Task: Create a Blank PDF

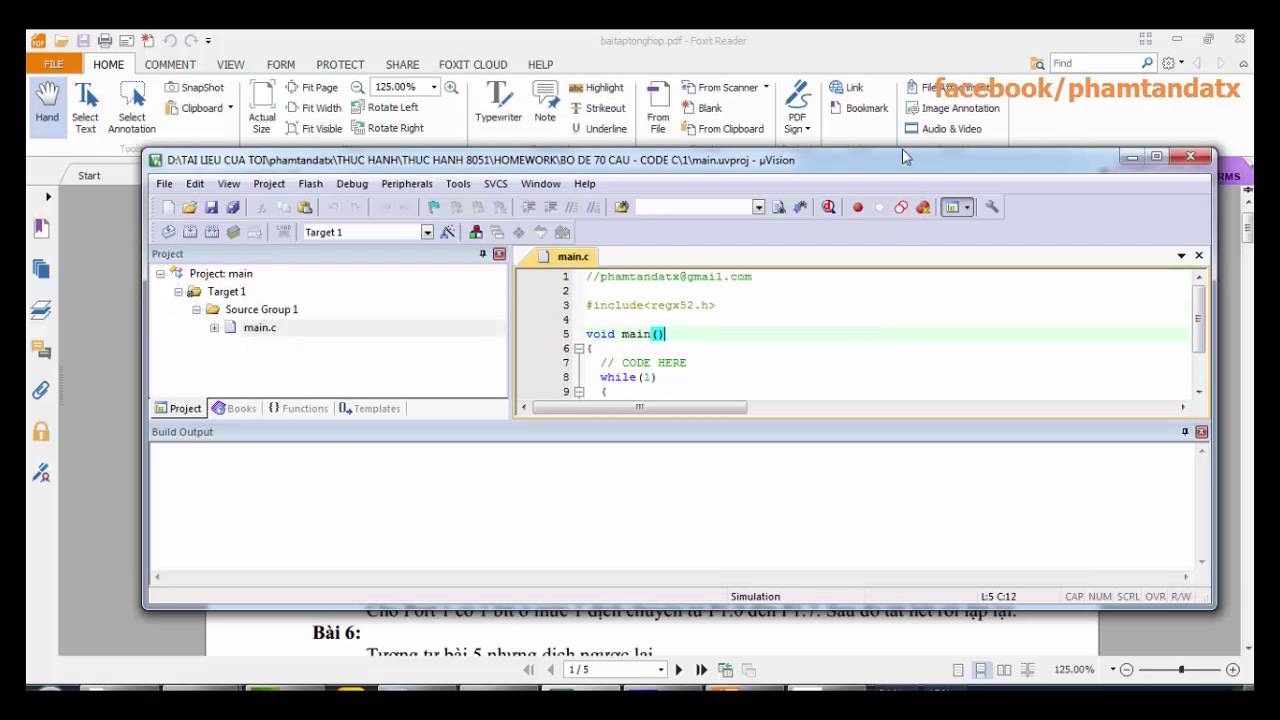Action: [702, 108]
